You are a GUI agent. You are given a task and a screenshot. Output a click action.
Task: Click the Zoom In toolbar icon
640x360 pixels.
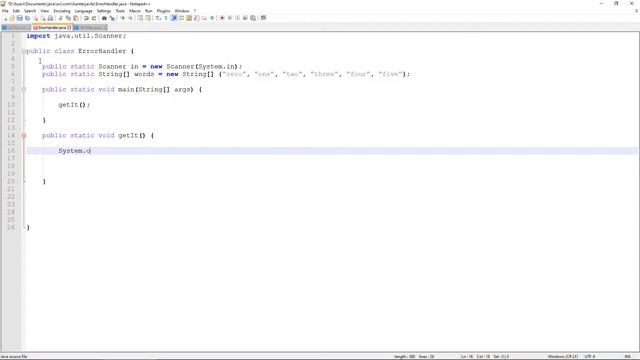(x=122, y=18)
